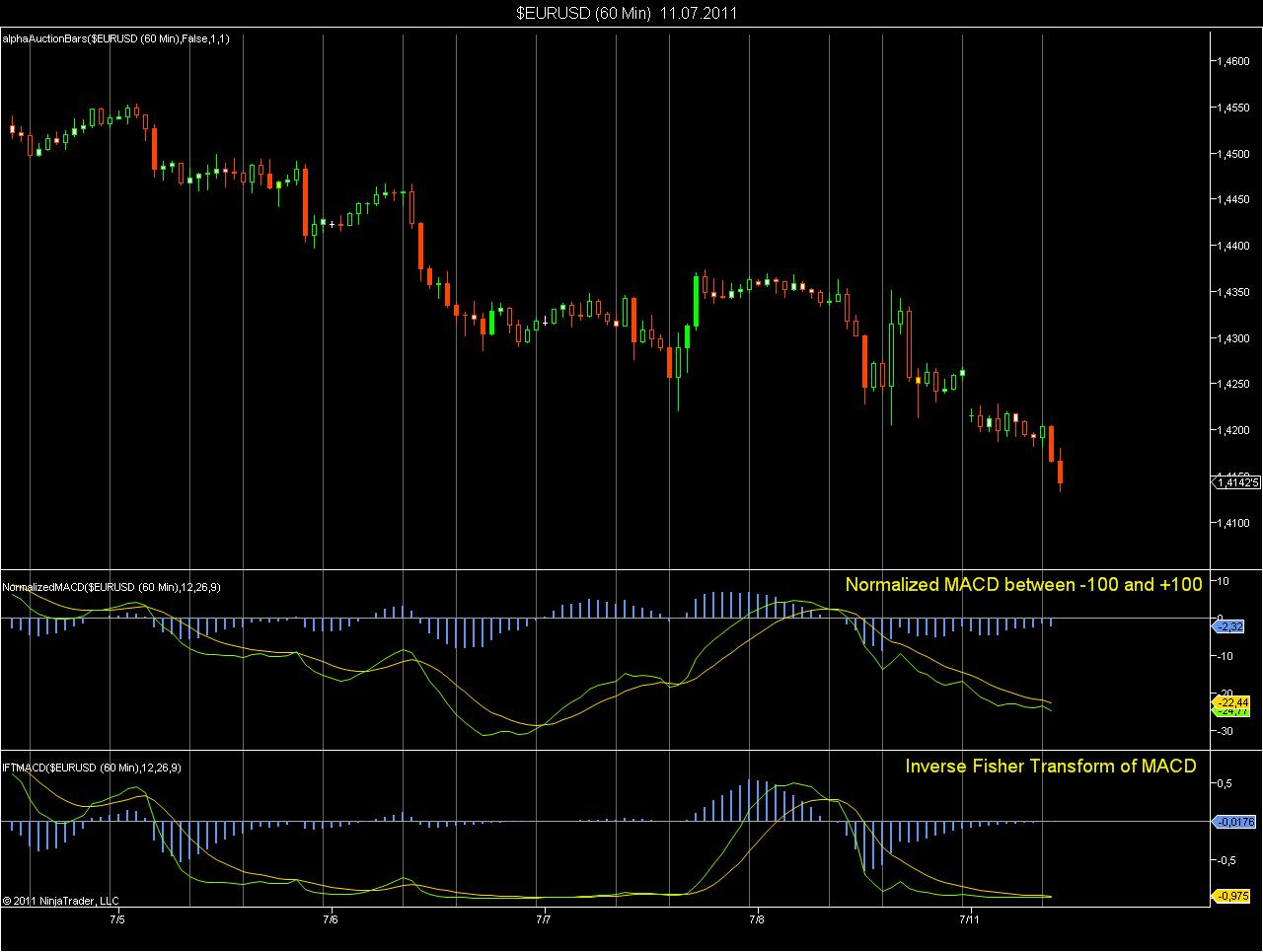Click the 1,4550 price axis label
1263x952 pixels.
coord(1232,108)
